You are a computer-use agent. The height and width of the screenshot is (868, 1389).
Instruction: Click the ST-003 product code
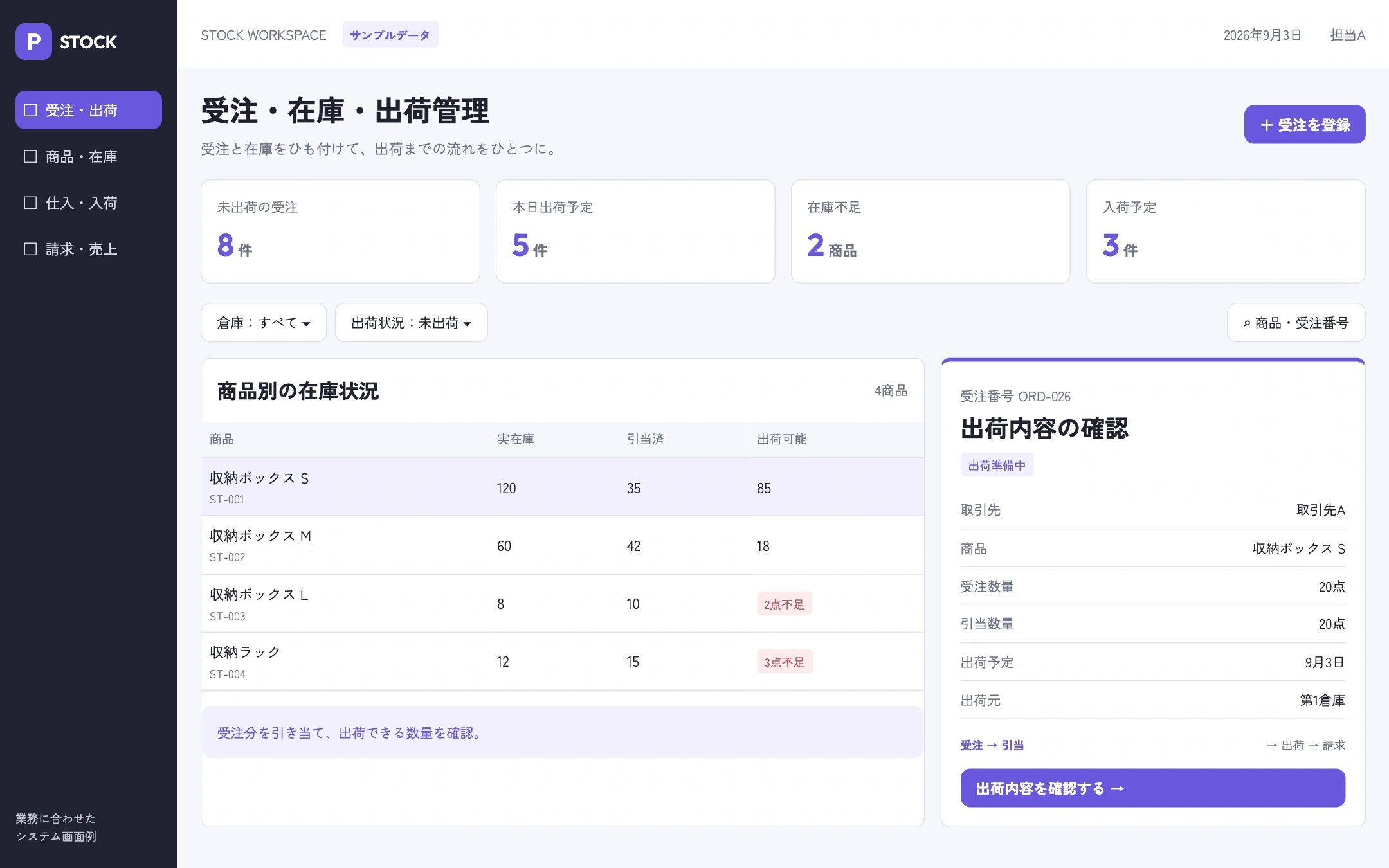[x=227, y=617]
